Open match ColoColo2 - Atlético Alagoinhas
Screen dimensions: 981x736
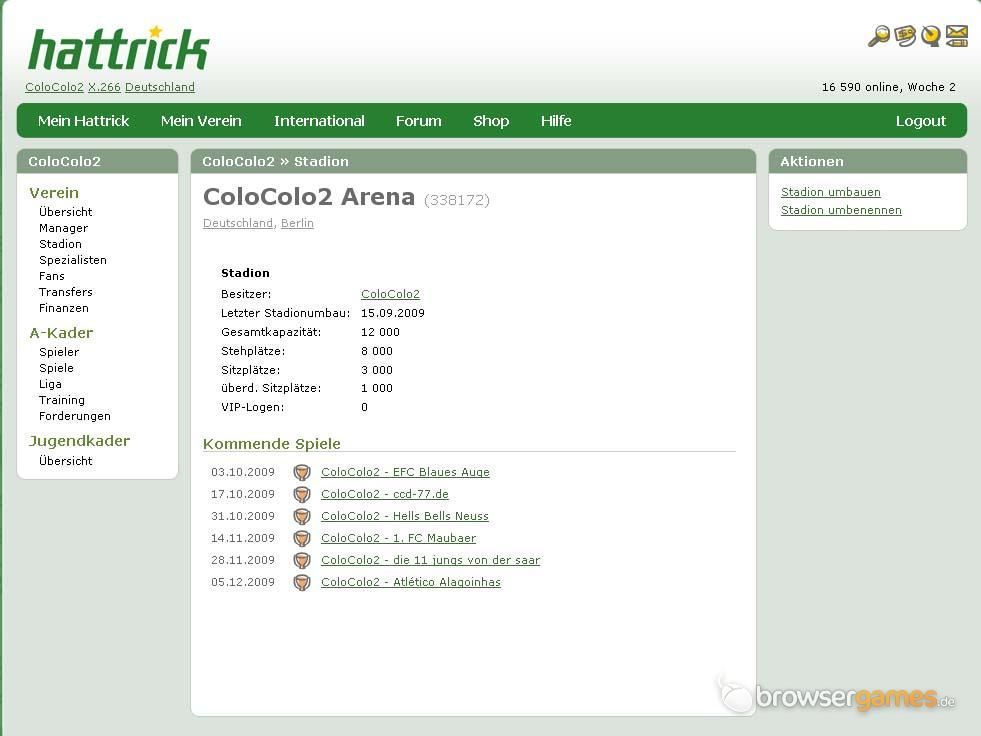click(x=411, y=582)
